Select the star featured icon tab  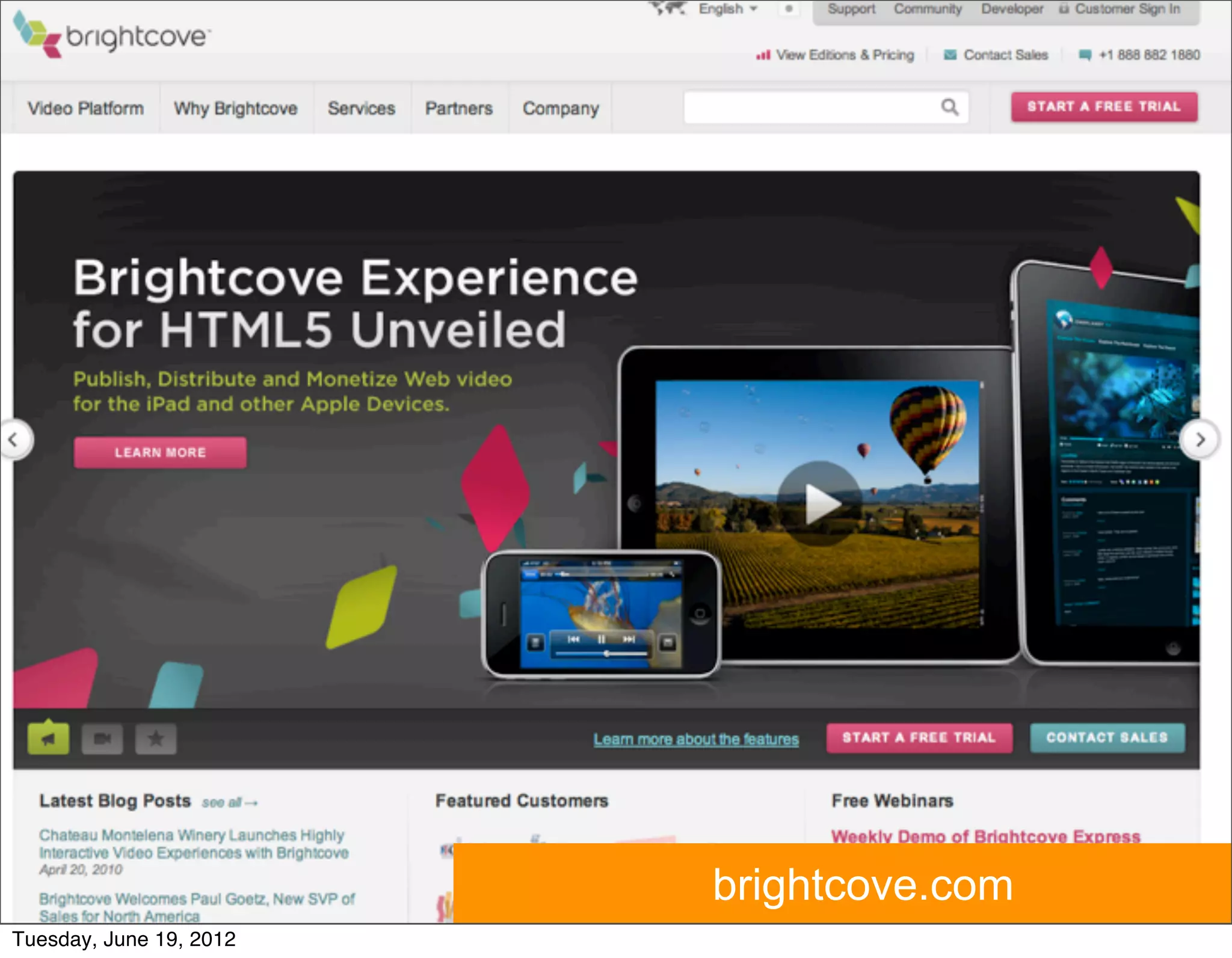pyautogui.click(x=156, y=738)
